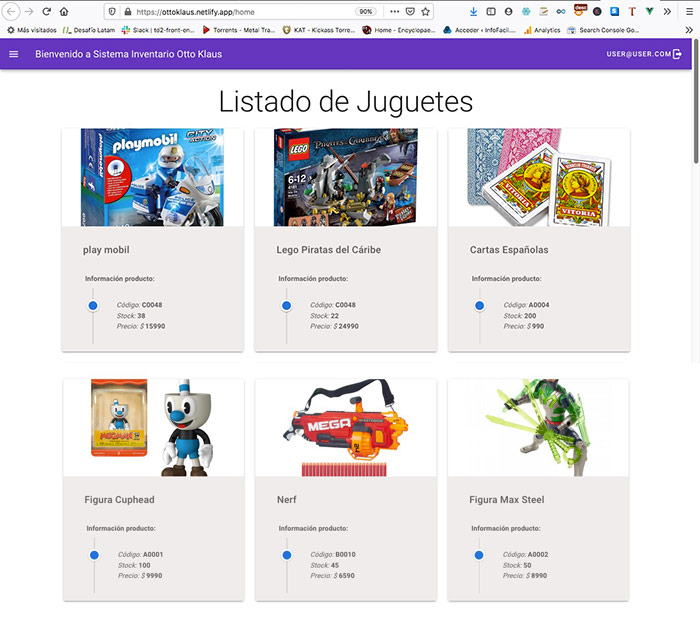Click the Figura Max Steel product image
The image size is (700, 626).
(x=538, y=428)
